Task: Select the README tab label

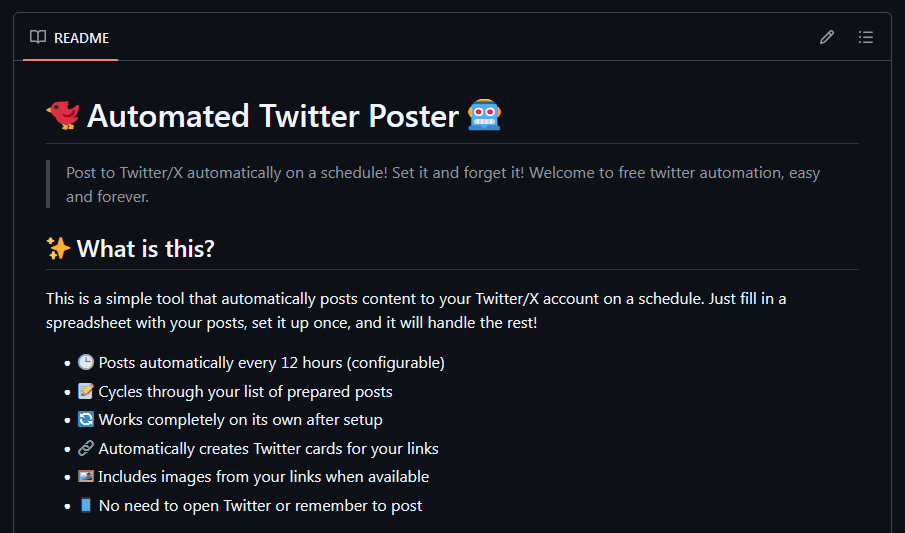Action: (x=81, y=38)
